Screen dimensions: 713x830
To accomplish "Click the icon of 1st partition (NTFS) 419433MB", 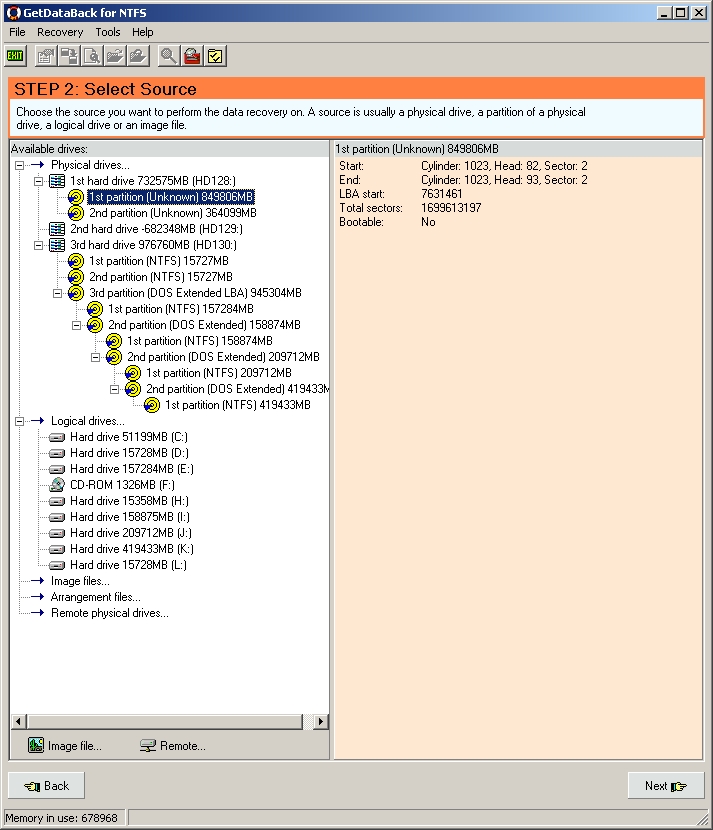I will (152, 405).
